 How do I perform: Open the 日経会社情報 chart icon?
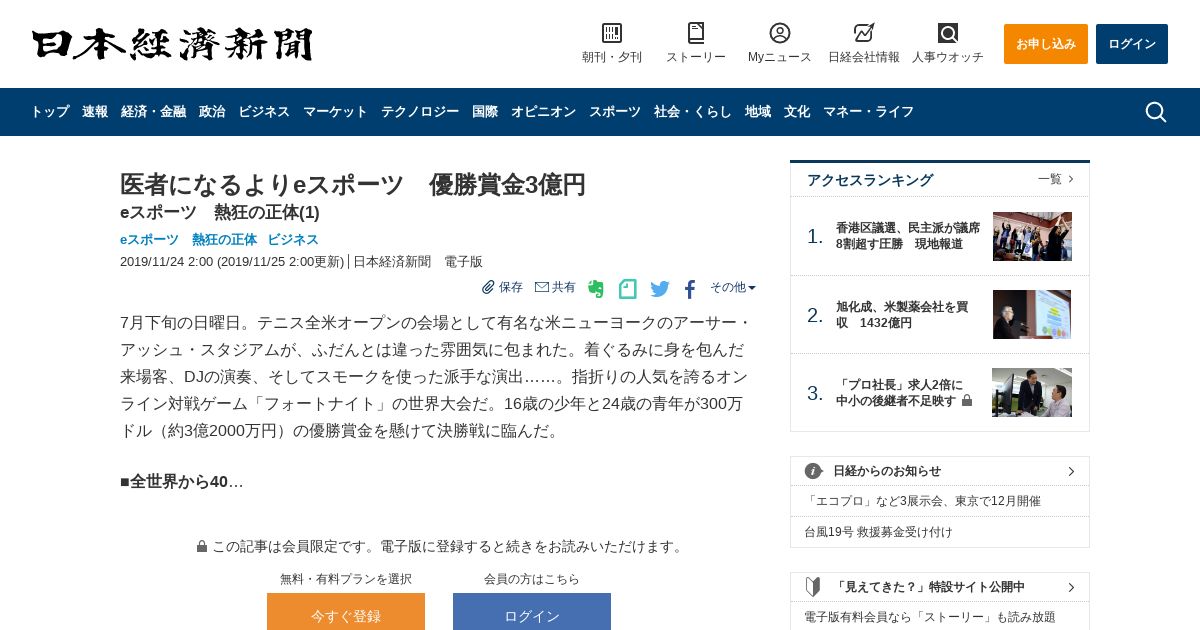864,33
